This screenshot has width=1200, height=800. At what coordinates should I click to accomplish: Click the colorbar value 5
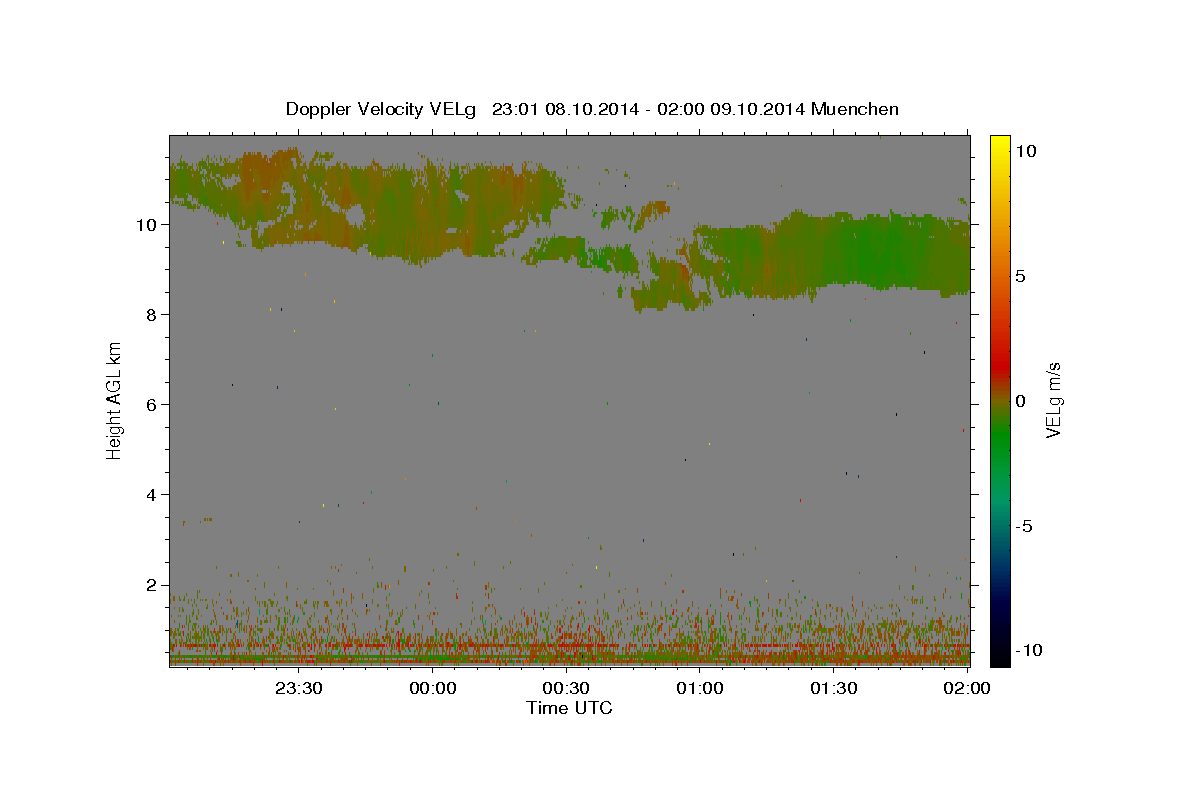[1020, 276]
